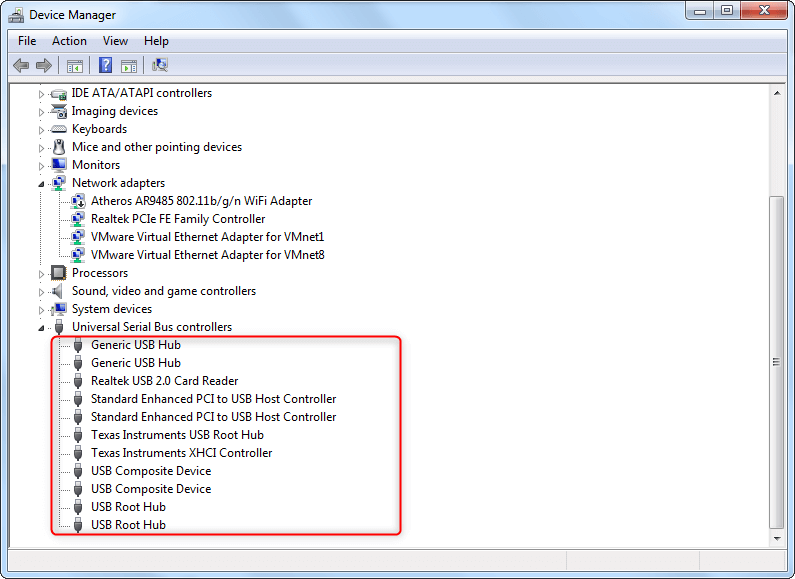Collapse the Network adapters node
Screen dimensions: 795x579
click(x=41, y=184)
